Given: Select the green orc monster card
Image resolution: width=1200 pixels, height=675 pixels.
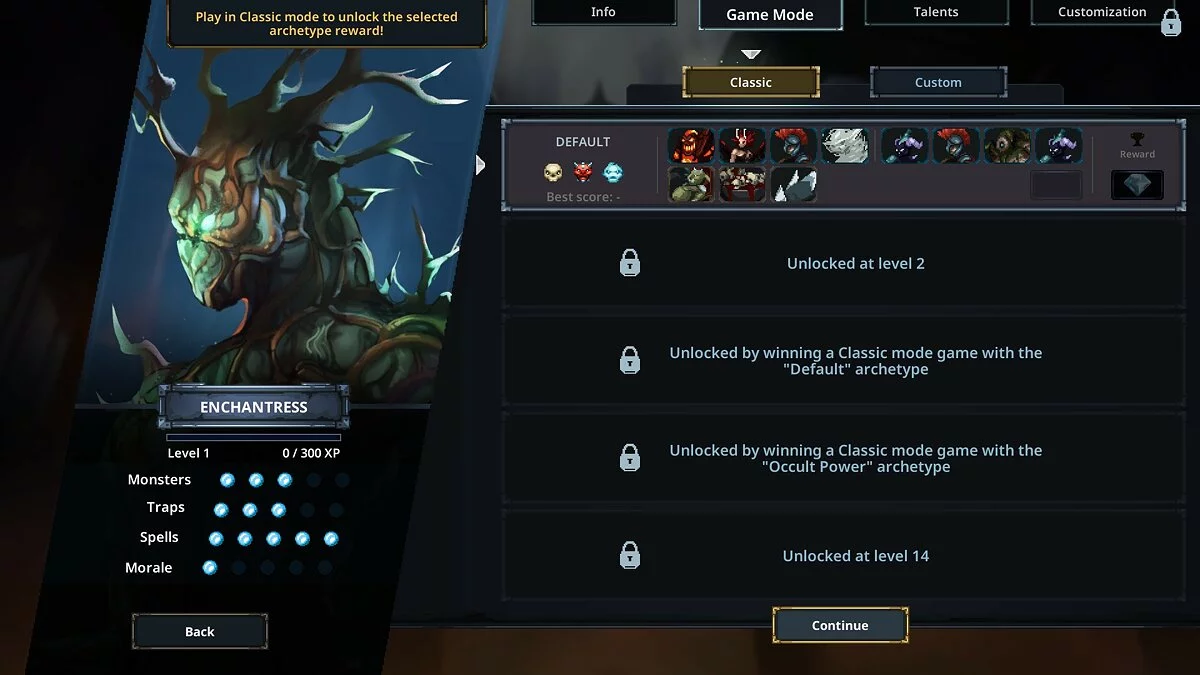Looking at the screenshot, I should click(692, 185).
